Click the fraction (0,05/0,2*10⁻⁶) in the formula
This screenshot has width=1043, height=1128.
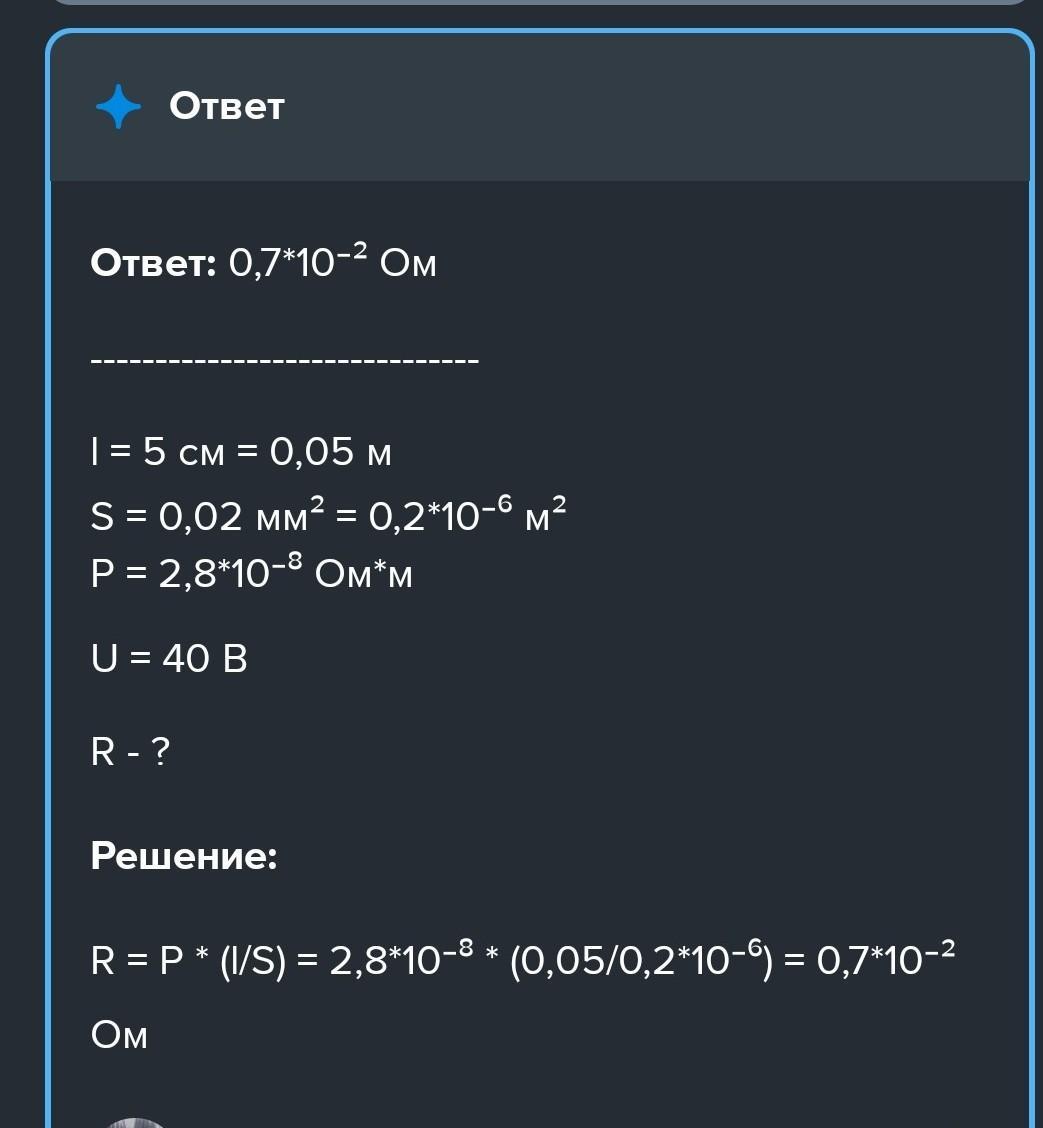pos(641,961)
